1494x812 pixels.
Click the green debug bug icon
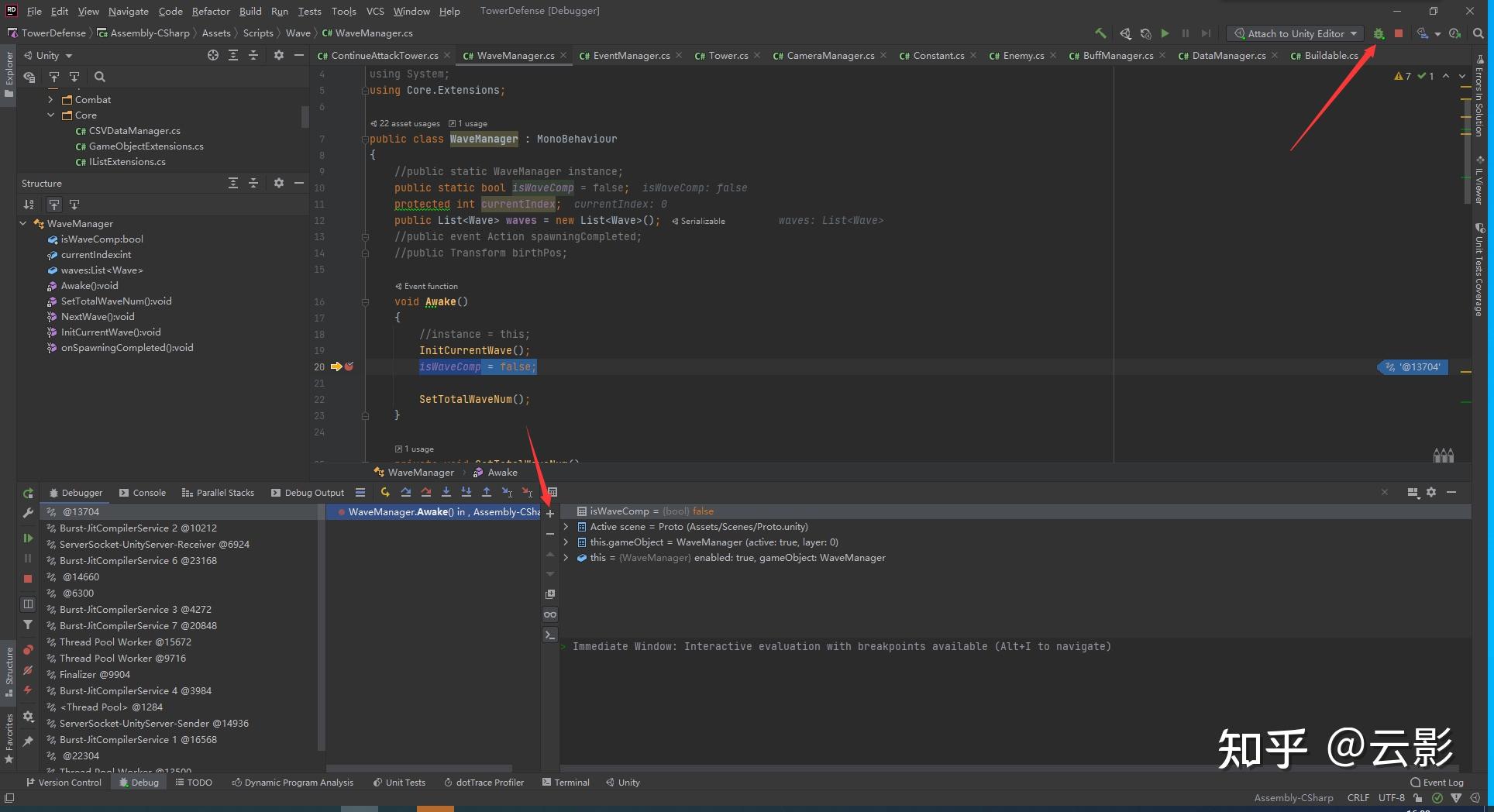(x=1379, y=34)
